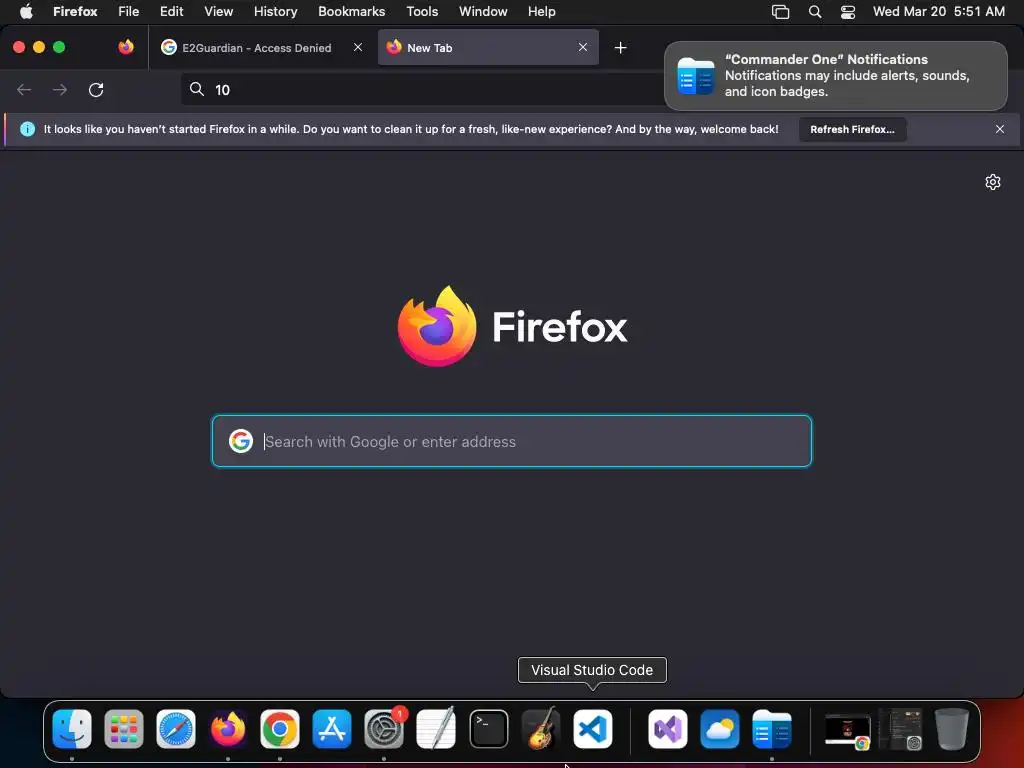1024x768 pixels.
Task: Open Finder from the Dock
Action: point(72,729)
